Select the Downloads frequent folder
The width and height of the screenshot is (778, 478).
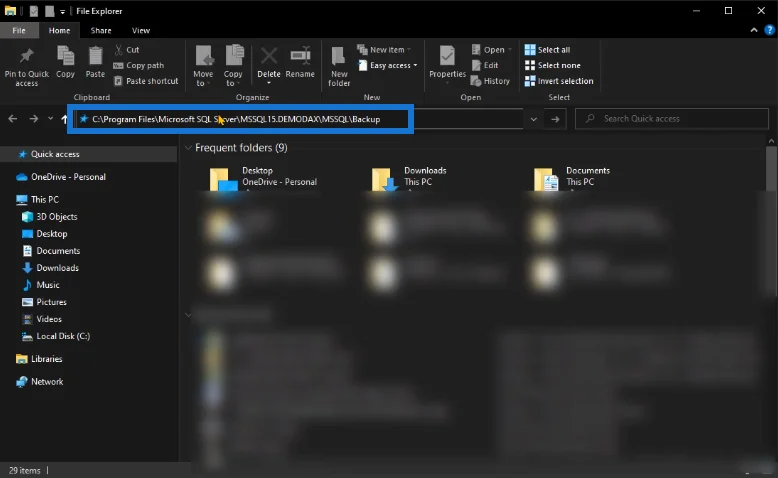(409, 179)
